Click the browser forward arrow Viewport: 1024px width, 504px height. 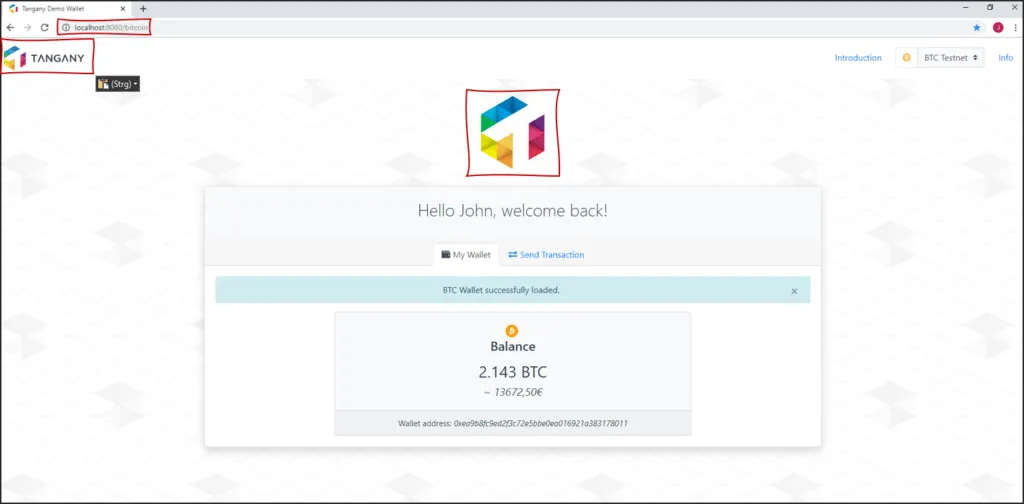point(27,27)
